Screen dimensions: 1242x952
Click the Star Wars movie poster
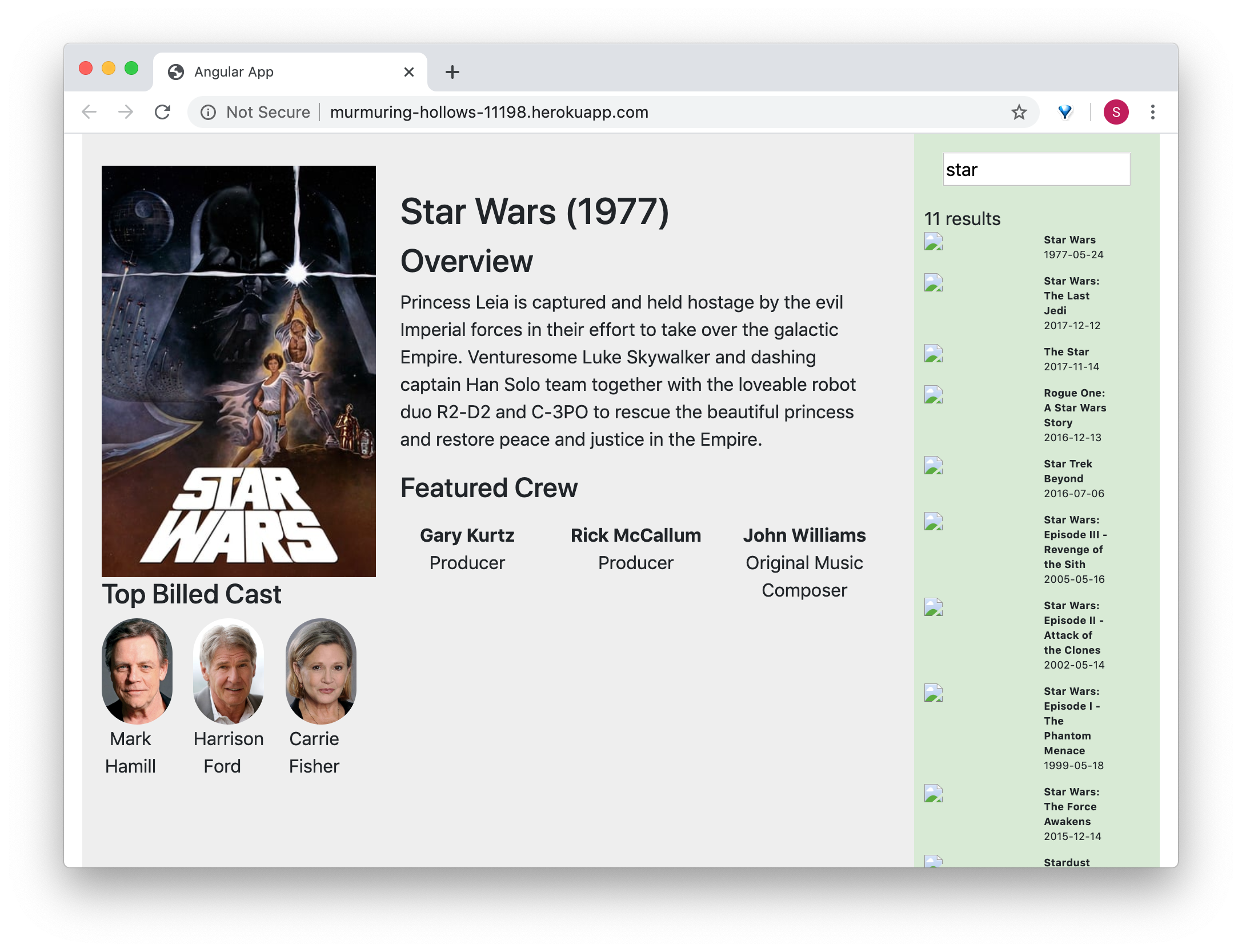tap(239, 371)
